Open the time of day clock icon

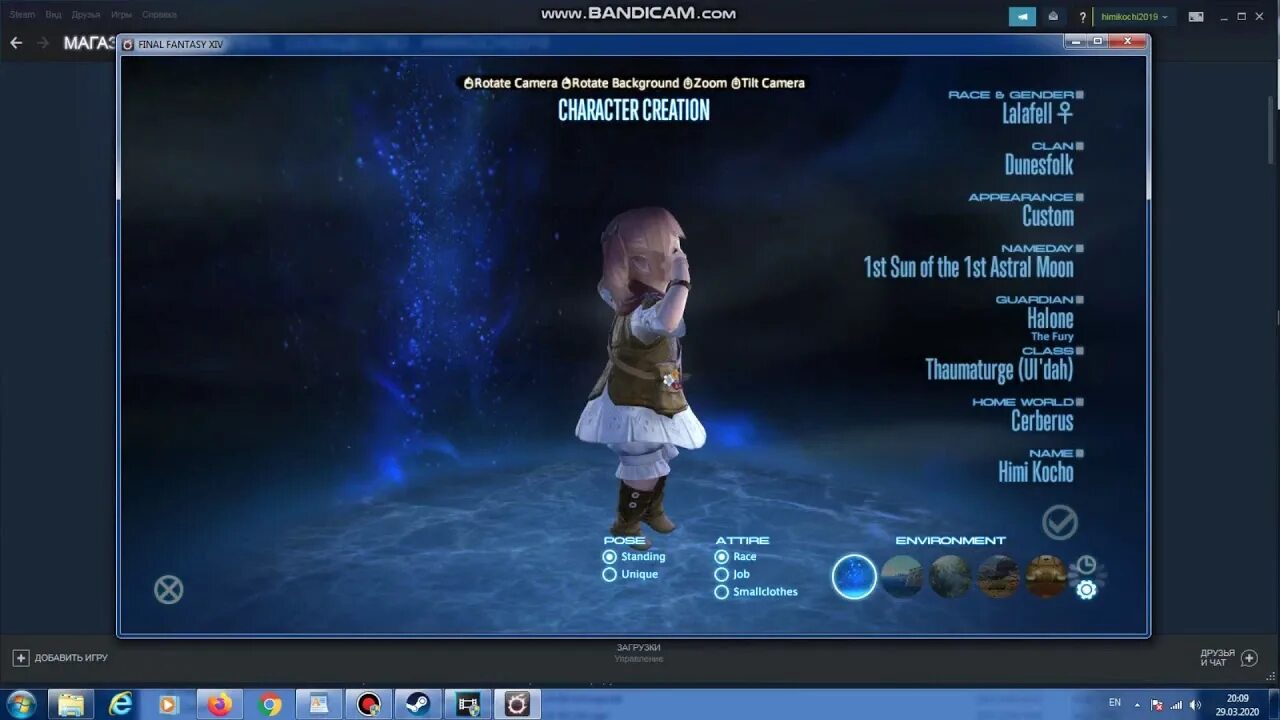pyautogui.click(x=1086, y=566)
